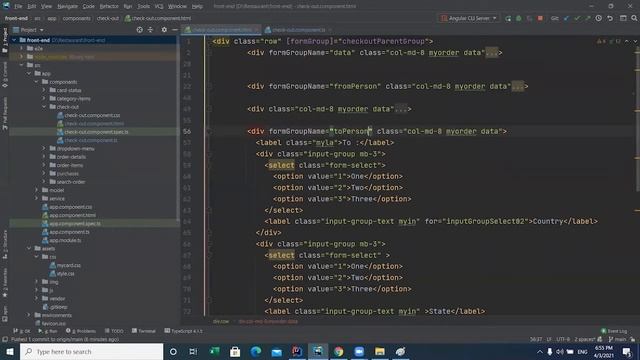This screenshot has width=640, height=360.
Task: Open the Angular CLI Server run configuration dropdown
Action: pos(469,18)
